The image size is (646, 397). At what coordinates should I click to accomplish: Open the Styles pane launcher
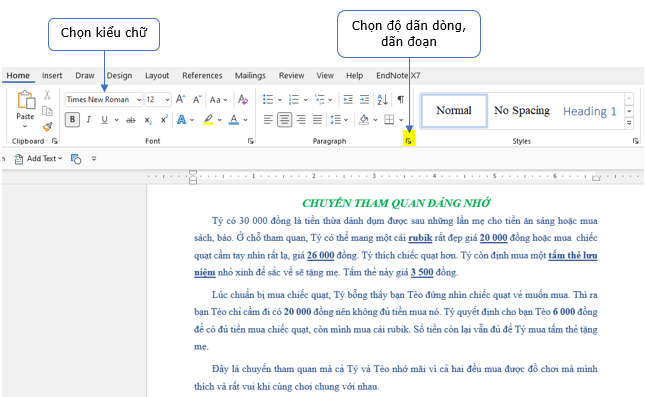pos(635,141)
